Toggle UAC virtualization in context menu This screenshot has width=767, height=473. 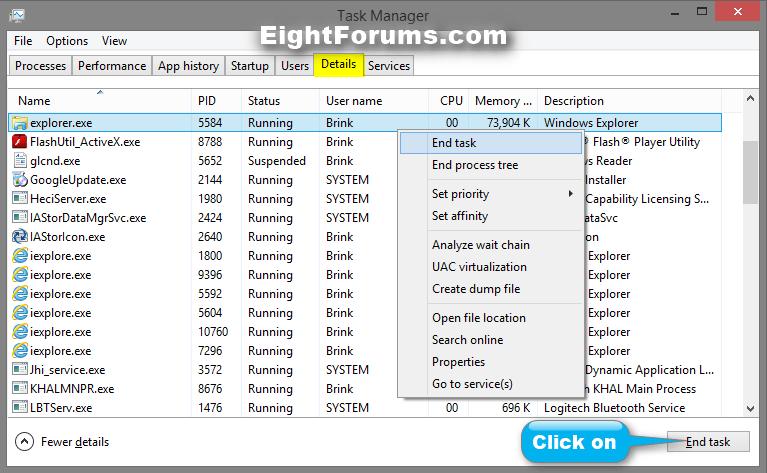(491, 267)
